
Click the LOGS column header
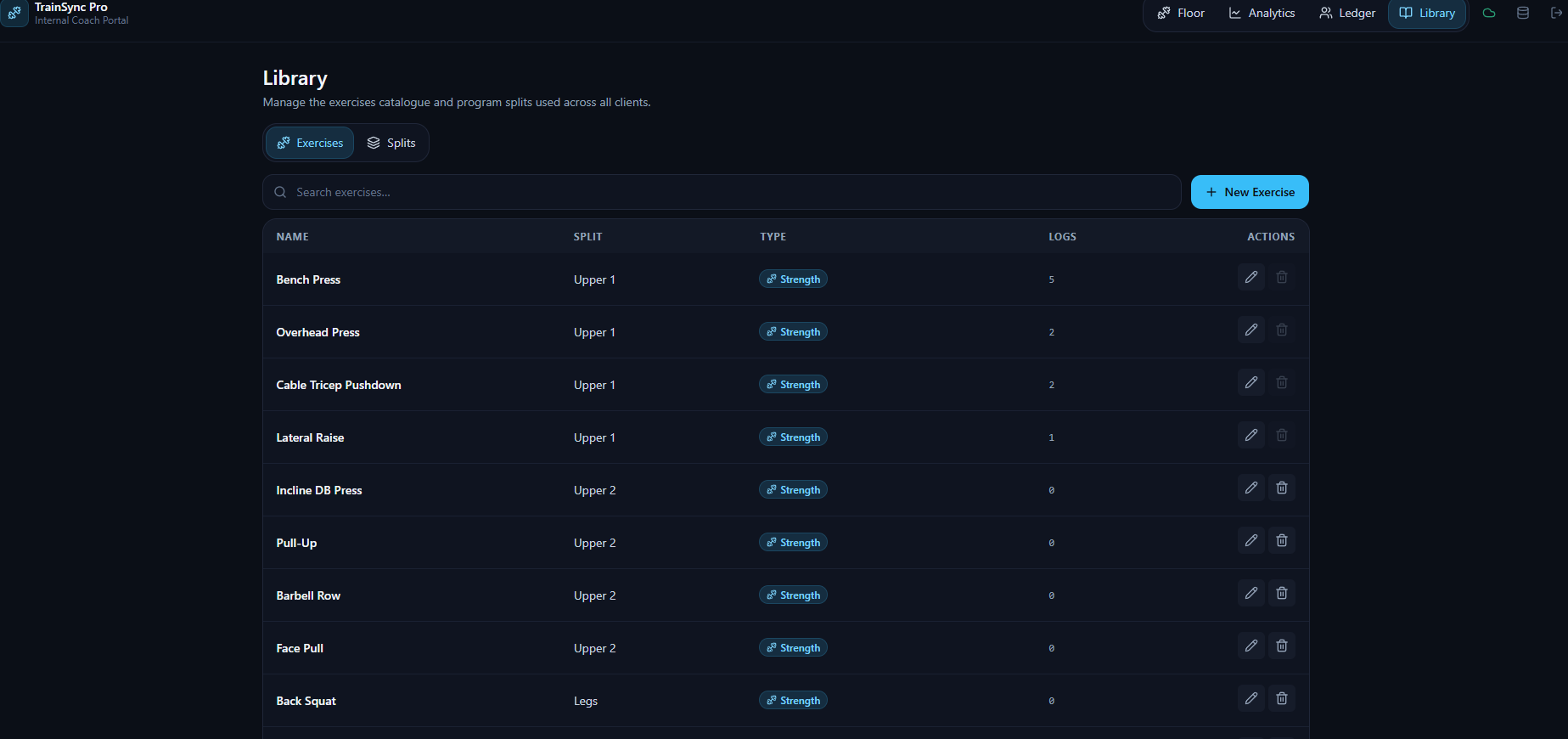tap(1062, 237)
